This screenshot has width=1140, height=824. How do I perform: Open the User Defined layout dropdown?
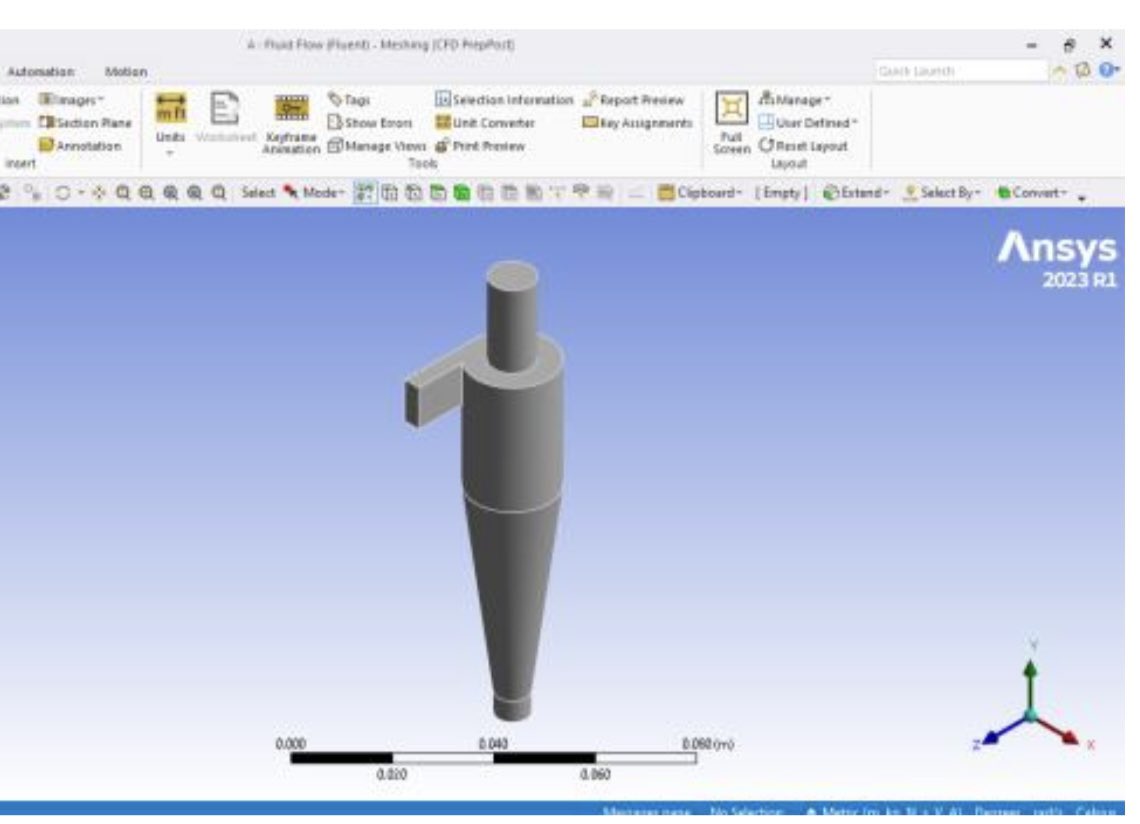808,122
